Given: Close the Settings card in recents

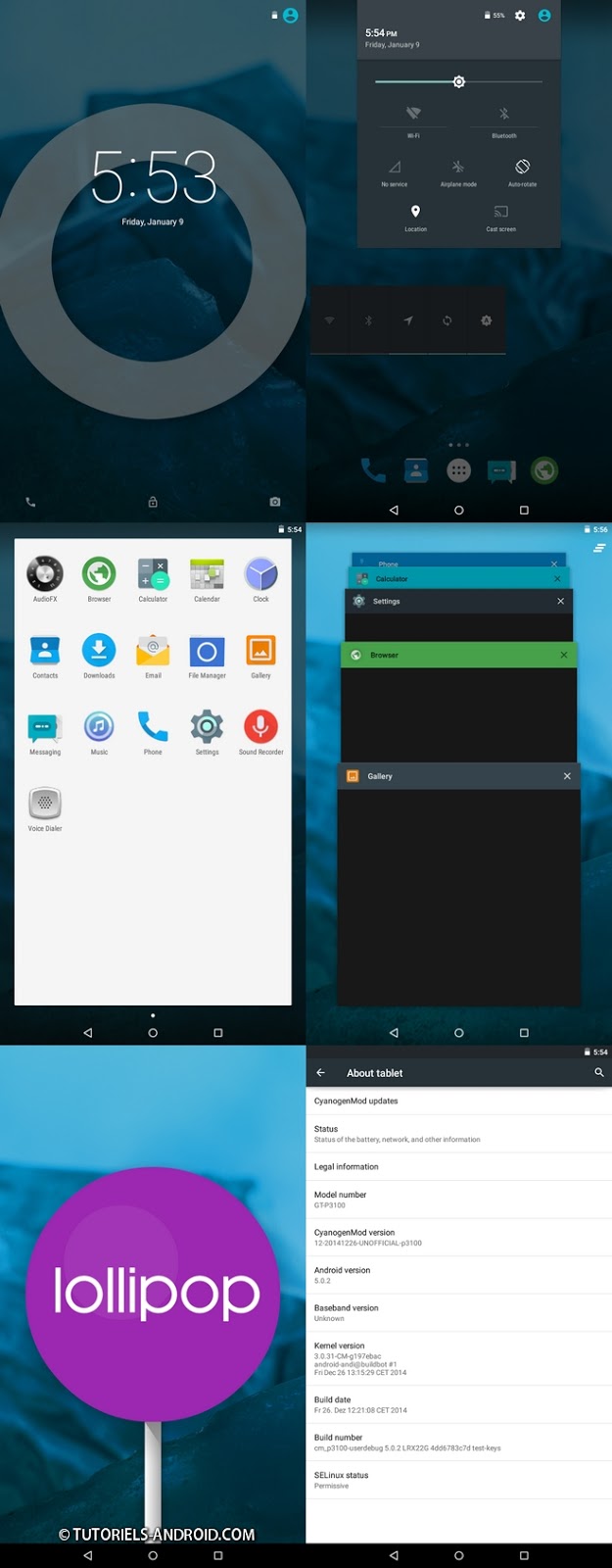Looking at the screenshot, I should 561,601.
